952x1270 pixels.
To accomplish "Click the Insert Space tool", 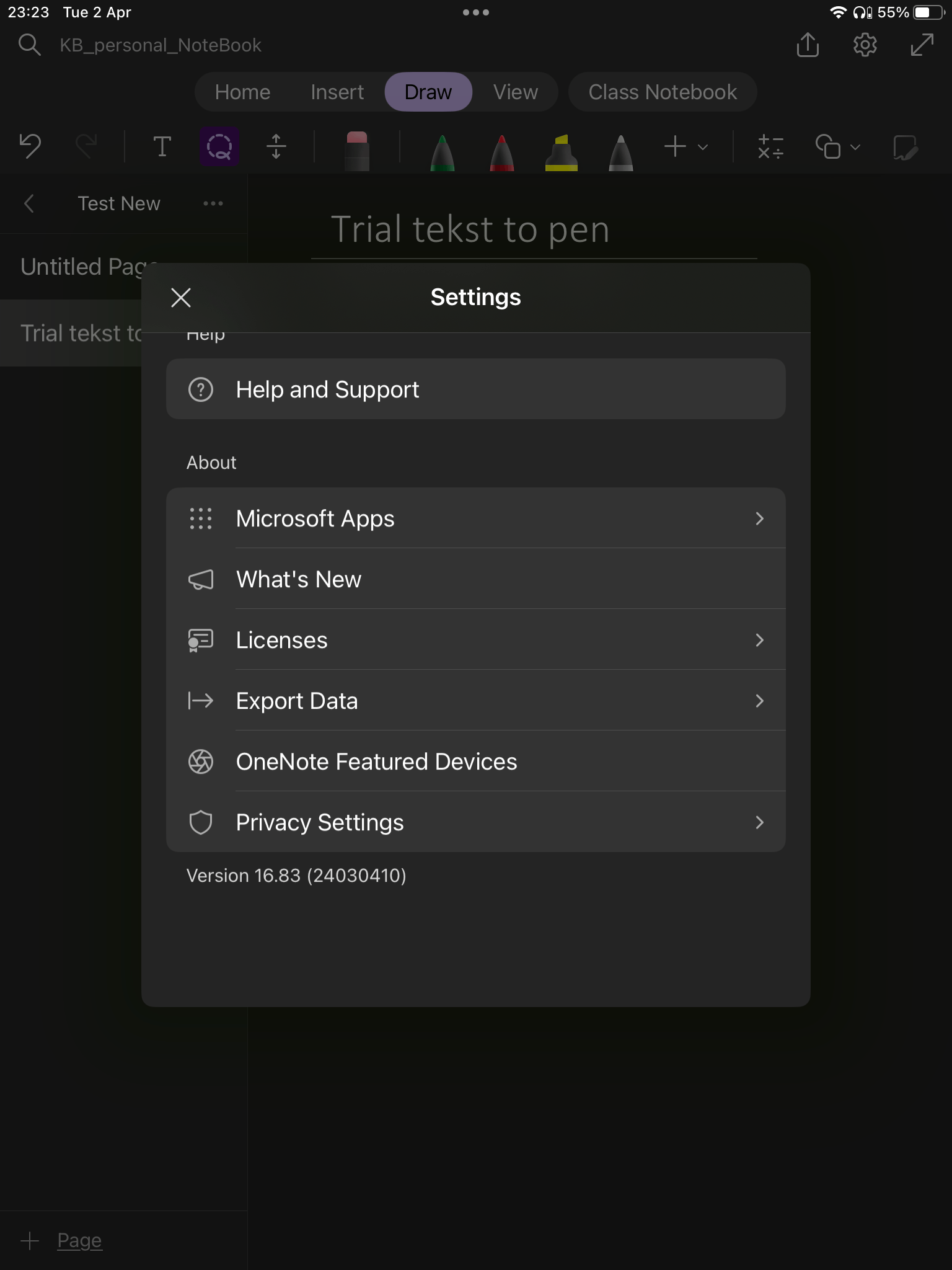I will pos(276,147).
